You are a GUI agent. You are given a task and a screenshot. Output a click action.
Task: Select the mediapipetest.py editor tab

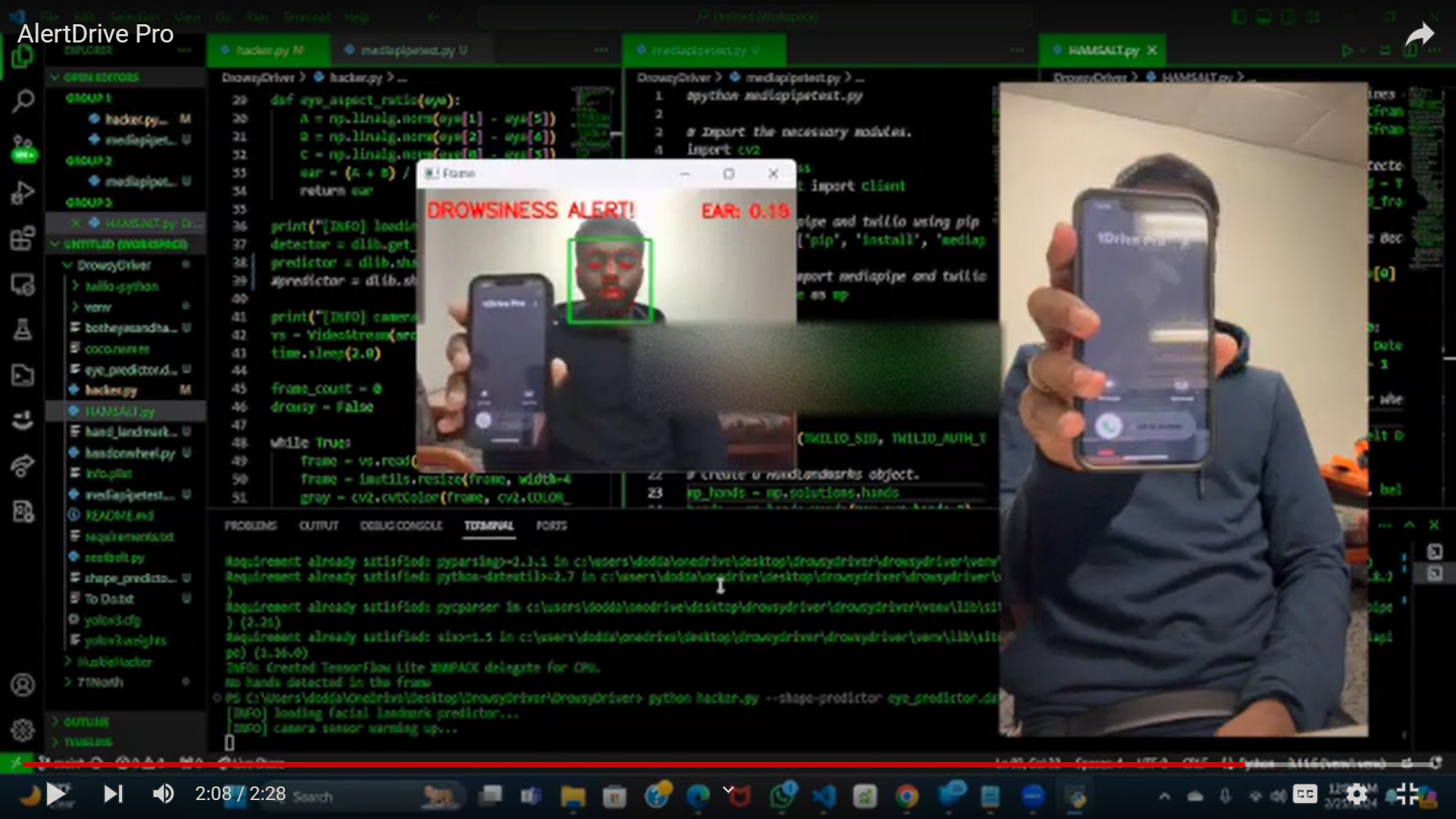coord(406,50)
